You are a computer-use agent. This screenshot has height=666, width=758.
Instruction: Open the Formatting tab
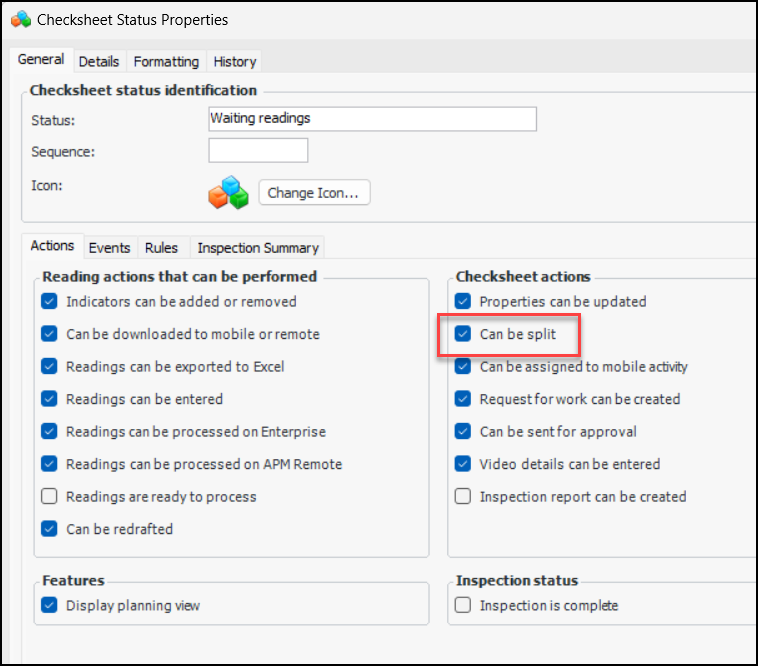coord(167,61)
